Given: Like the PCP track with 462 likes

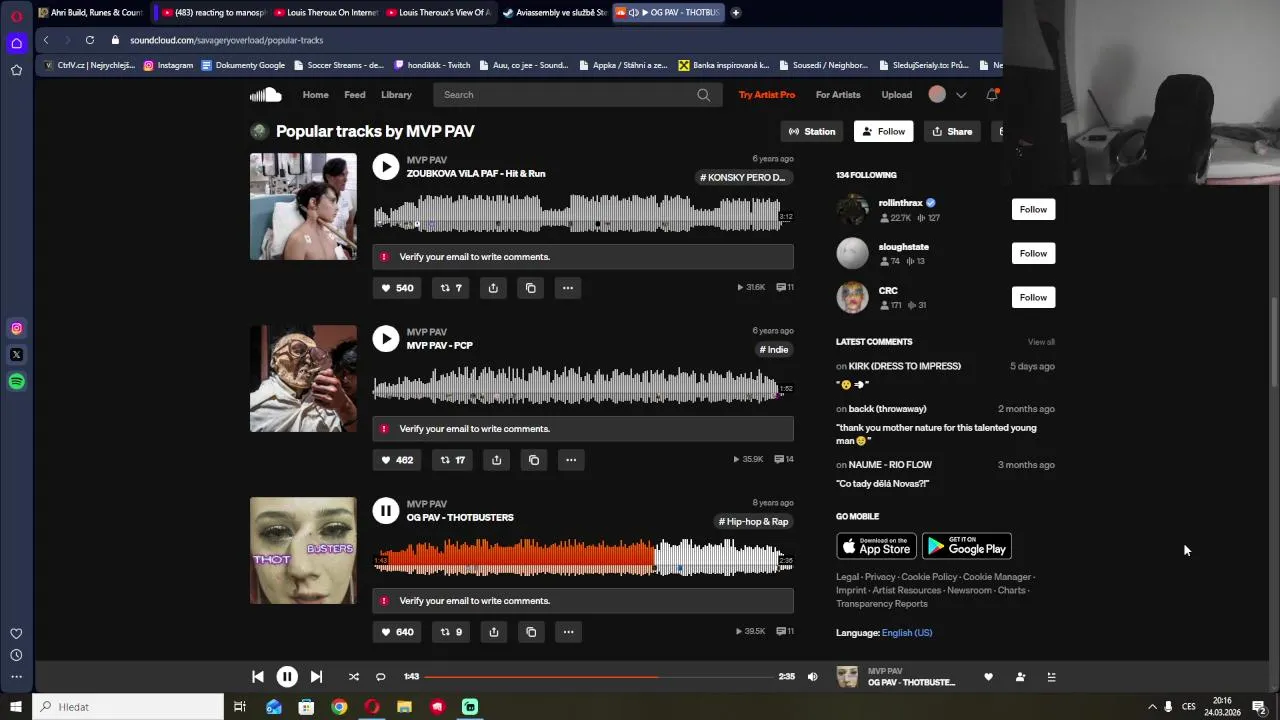Looking at the screenshot, I should (x=397, y=460).
